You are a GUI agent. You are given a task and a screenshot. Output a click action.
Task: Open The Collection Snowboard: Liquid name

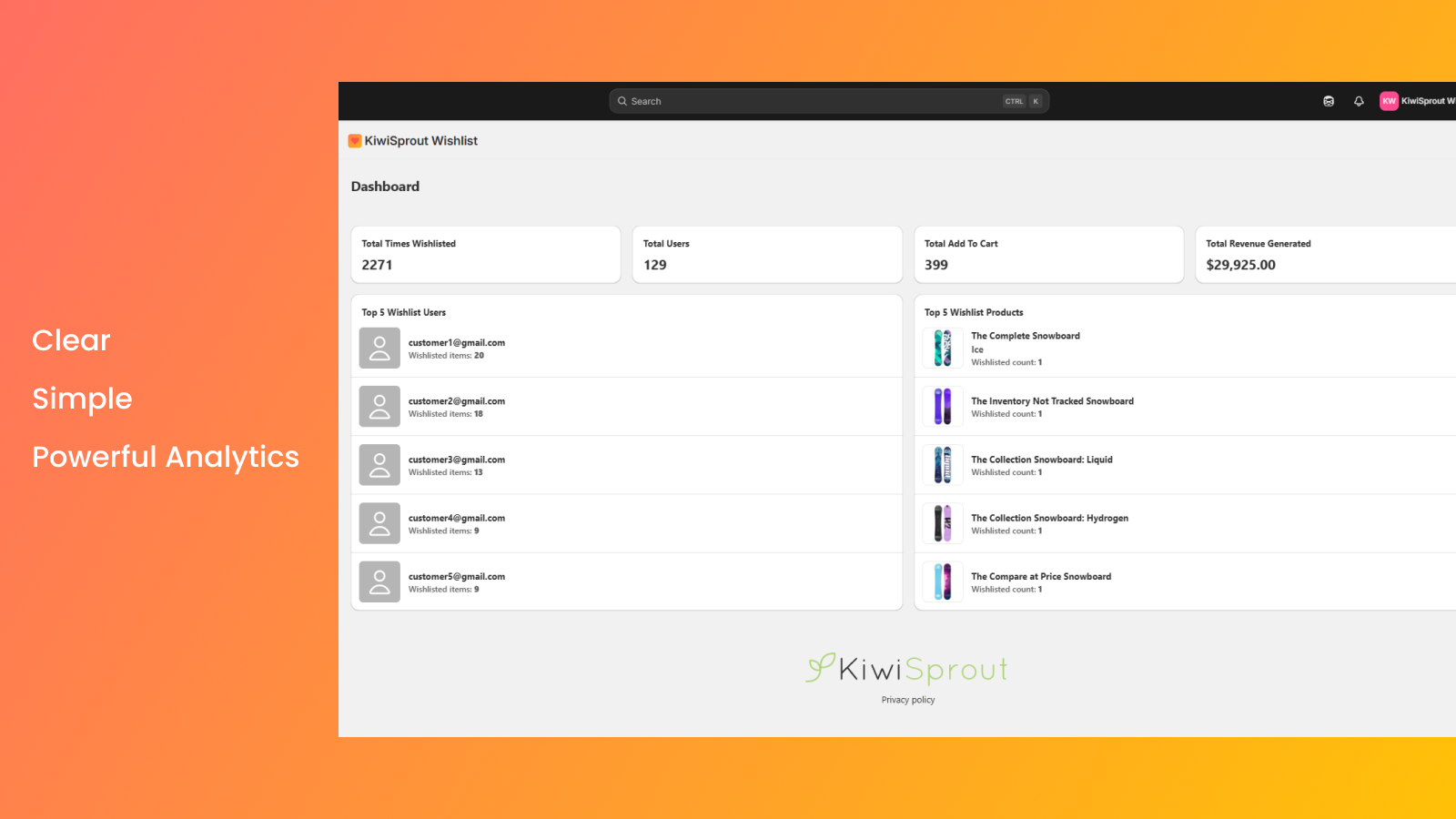(1042, 460)
